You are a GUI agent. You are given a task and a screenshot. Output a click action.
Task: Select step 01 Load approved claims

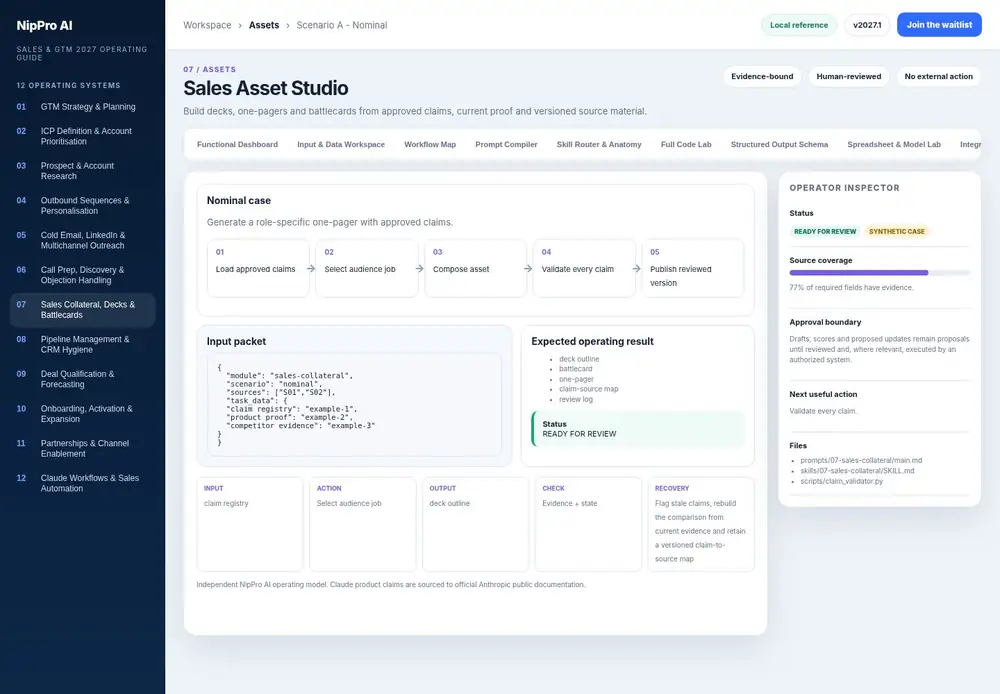(x=258, y=268)
